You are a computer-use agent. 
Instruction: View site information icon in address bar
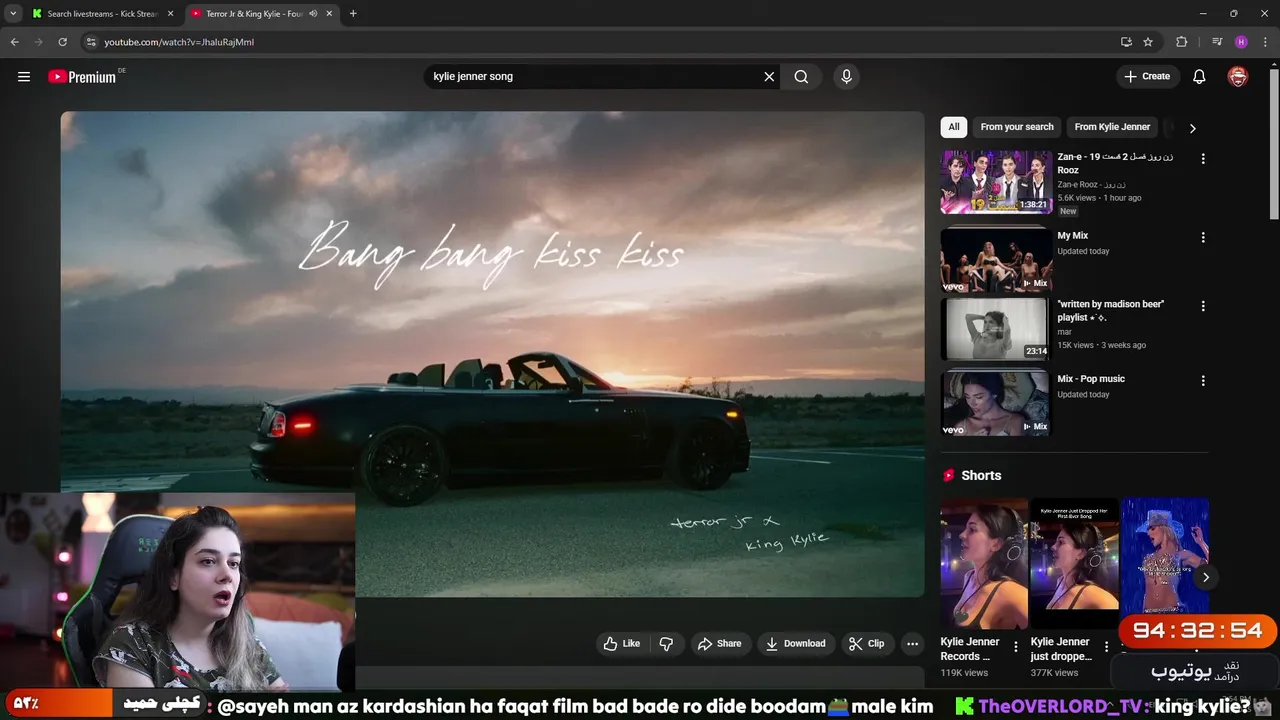tap(91, 42)
